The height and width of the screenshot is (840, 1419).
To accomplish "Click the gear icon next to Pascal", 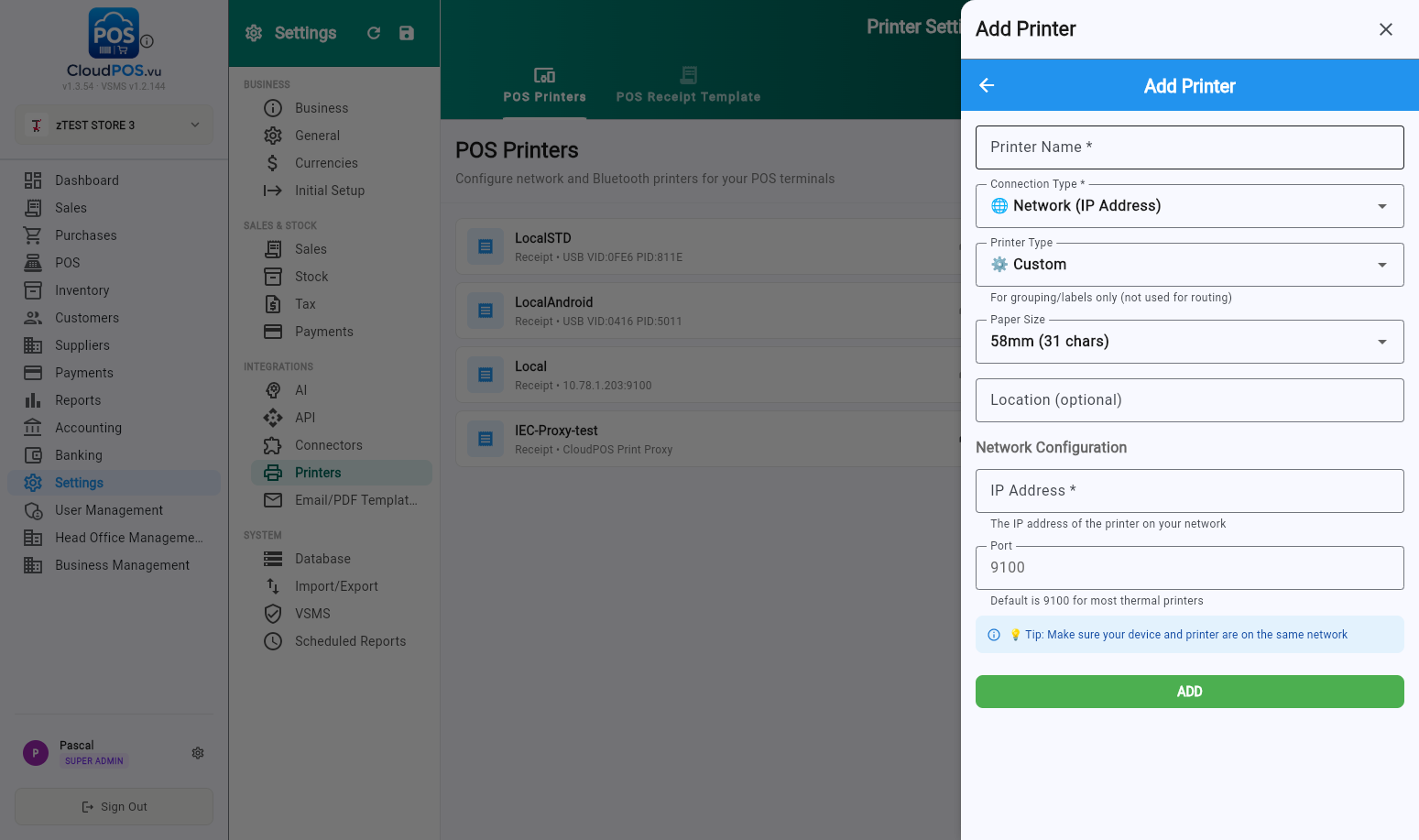I will tap(198, 753).
